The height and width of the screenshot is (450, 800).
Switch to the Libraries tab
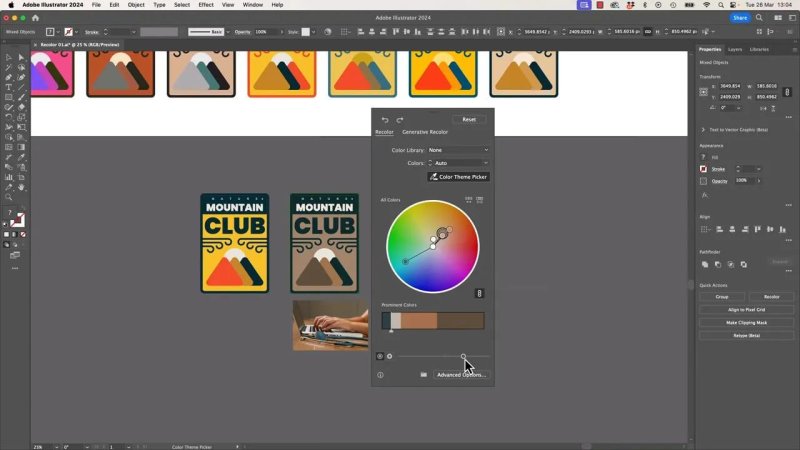[759, 49]
